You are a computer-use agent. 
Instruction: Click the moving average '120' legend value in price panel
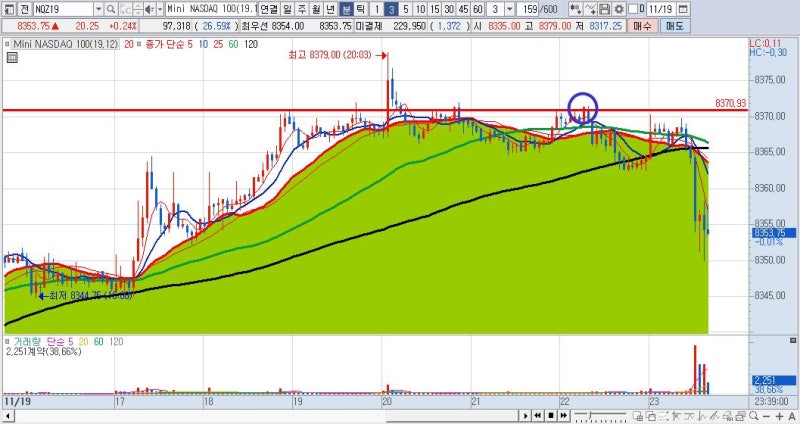pos(251,44)
